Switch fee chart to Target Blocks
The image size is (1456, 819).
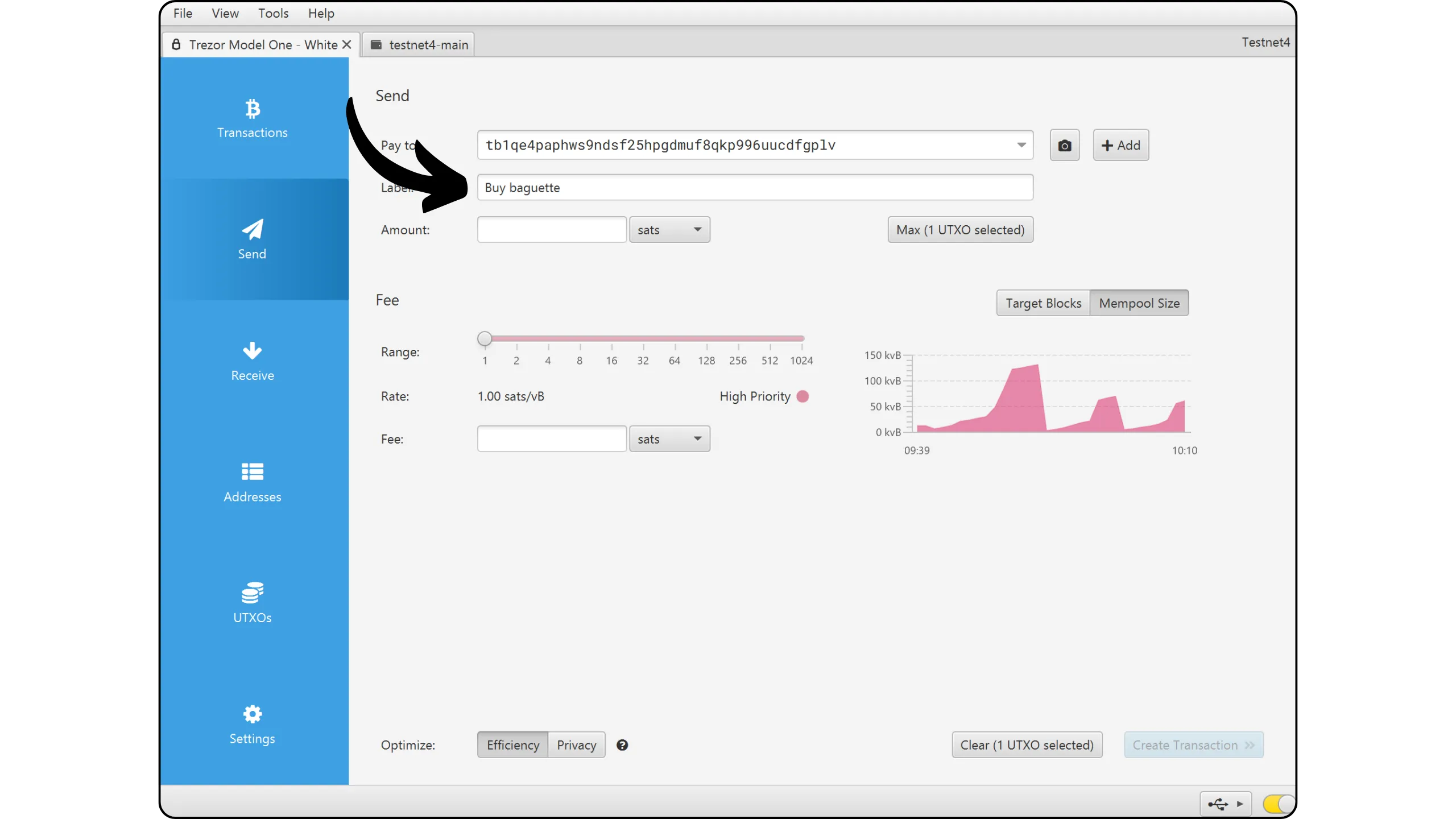[x=1043, y=303]
